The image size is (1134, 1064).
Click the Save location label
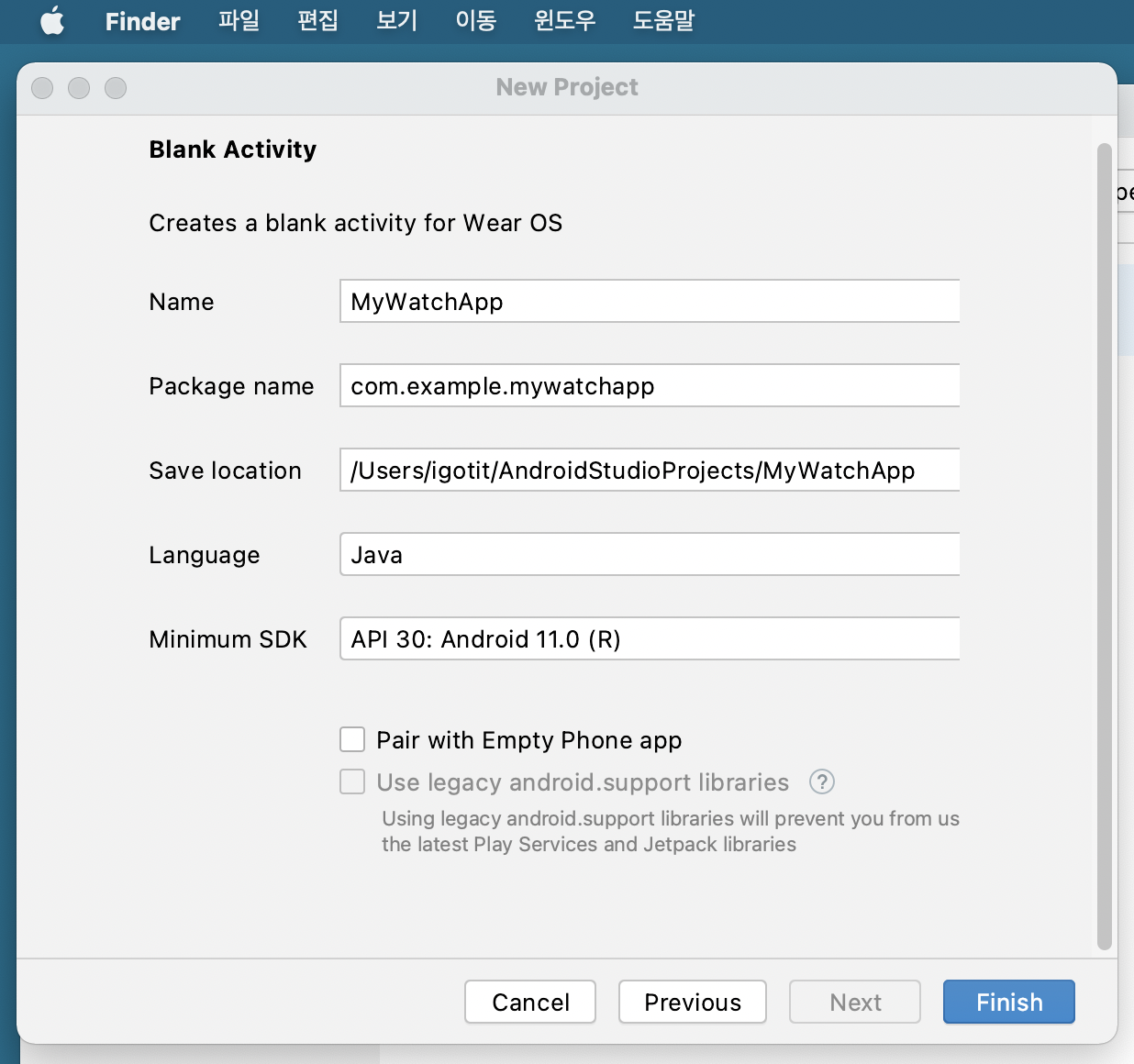coord(226,471)
